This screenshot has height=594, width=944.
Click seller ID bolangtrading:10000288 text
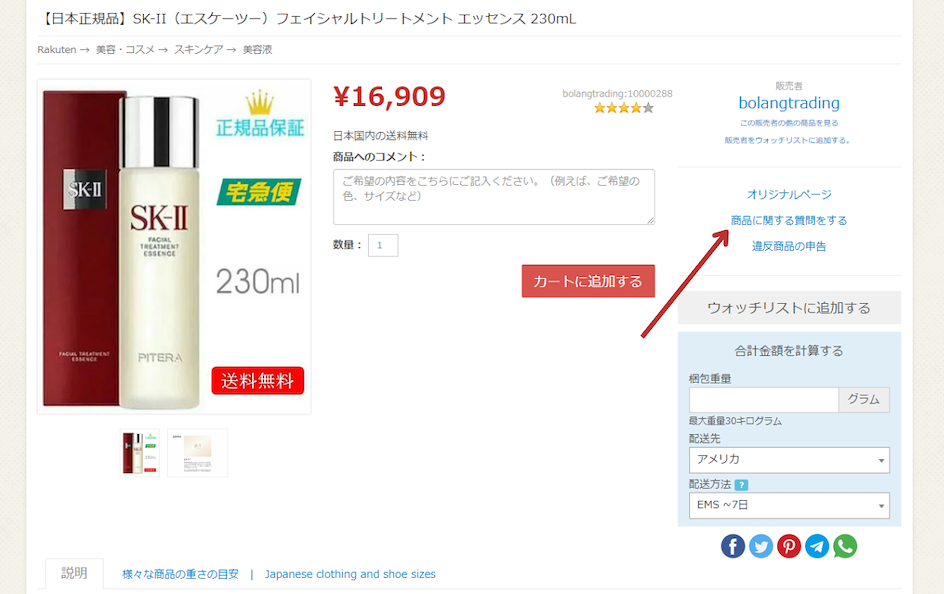618,94
